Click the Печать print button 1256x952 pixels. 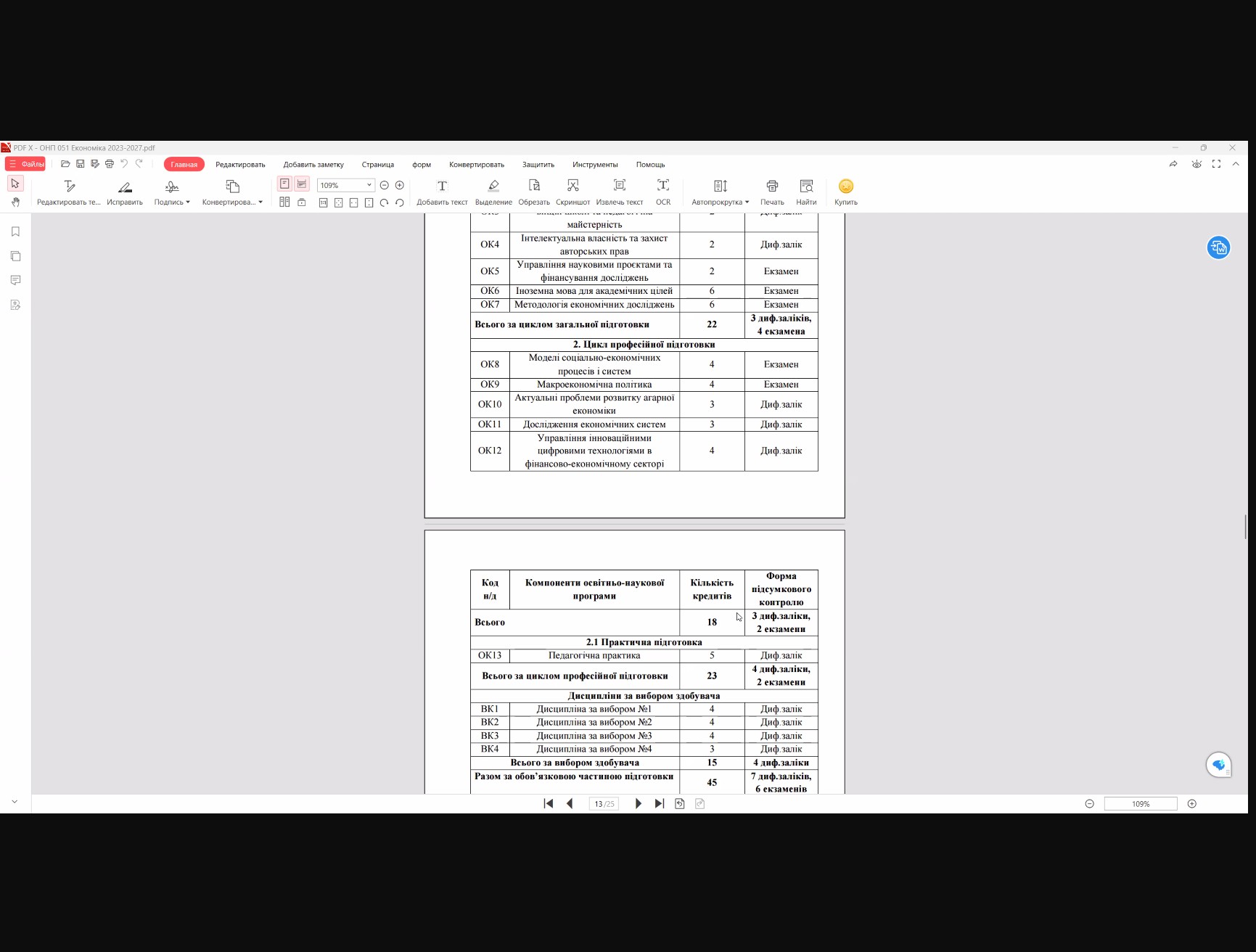(x=772, y=193)
